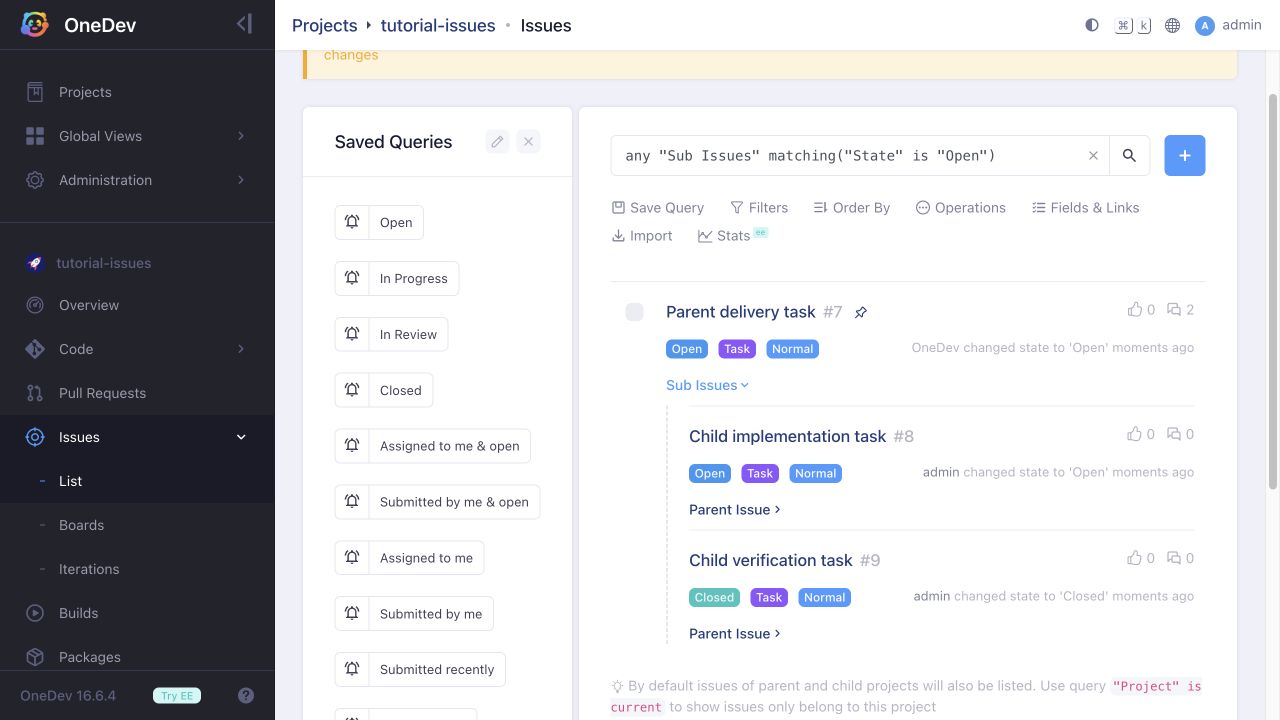Click the tutorial-issues breadcrumb link
Screen dimensions: 1280x720
click(438, 25)
